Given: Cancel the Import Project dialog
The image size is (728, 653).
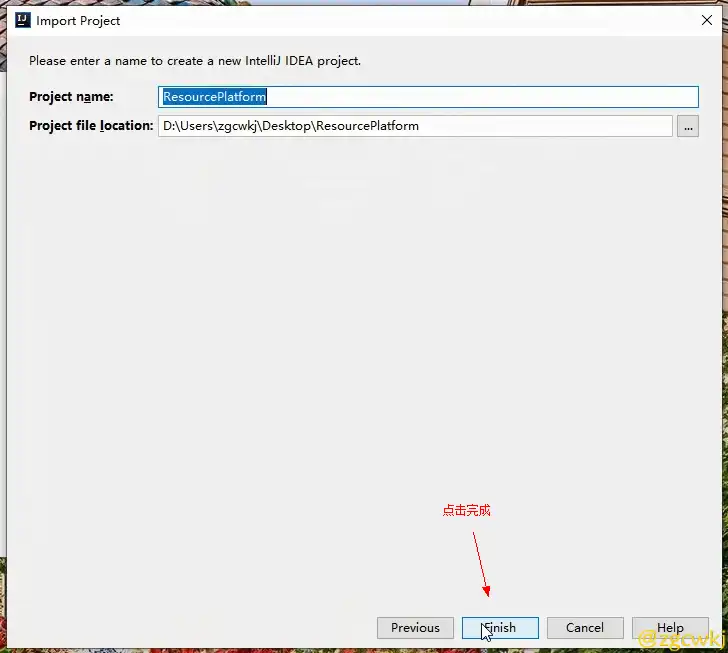Looking at the screenshot, I should [585, 628].
